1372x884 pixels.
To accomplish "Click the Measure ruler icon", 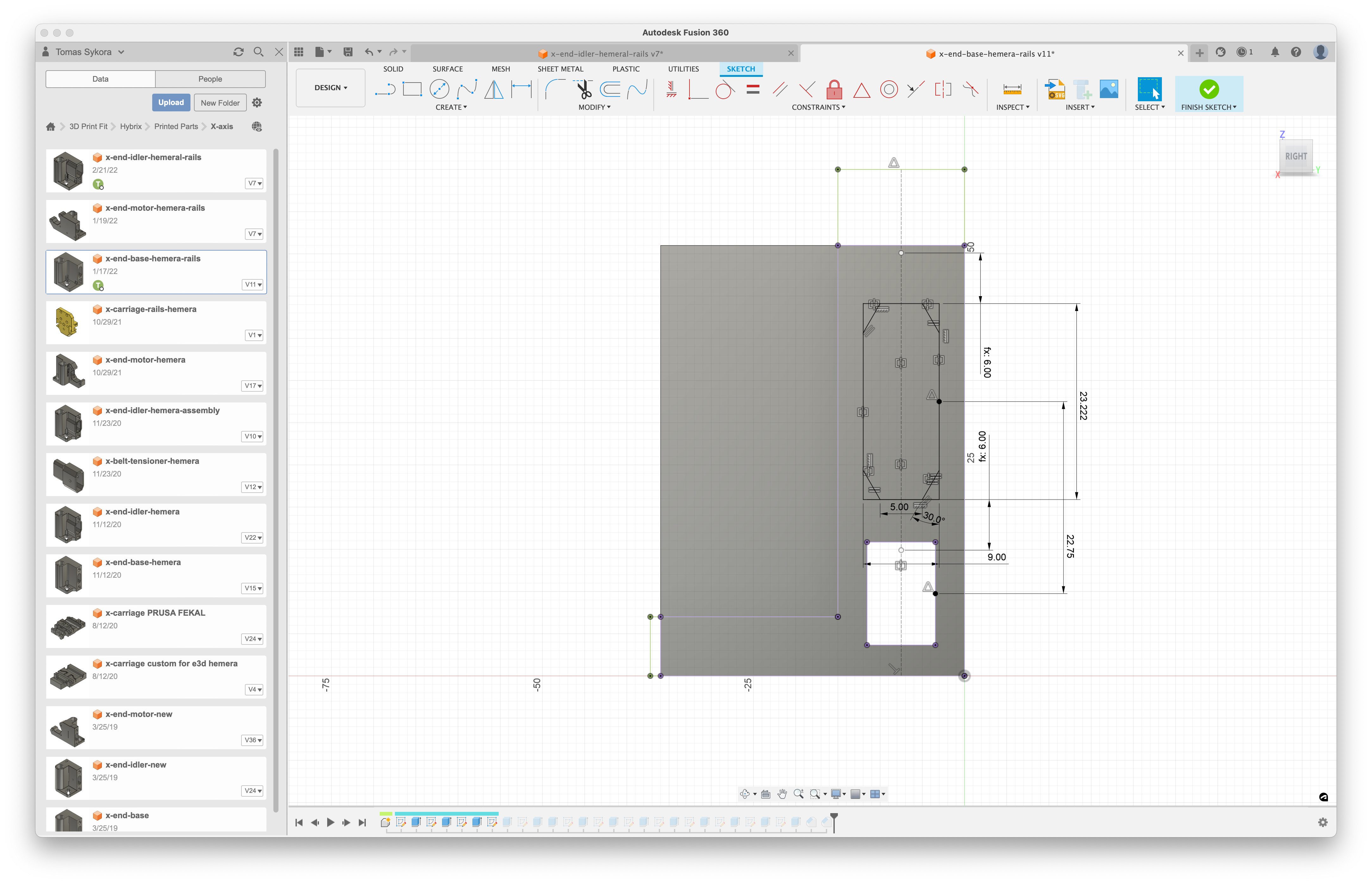I will tap(1012, 90).
